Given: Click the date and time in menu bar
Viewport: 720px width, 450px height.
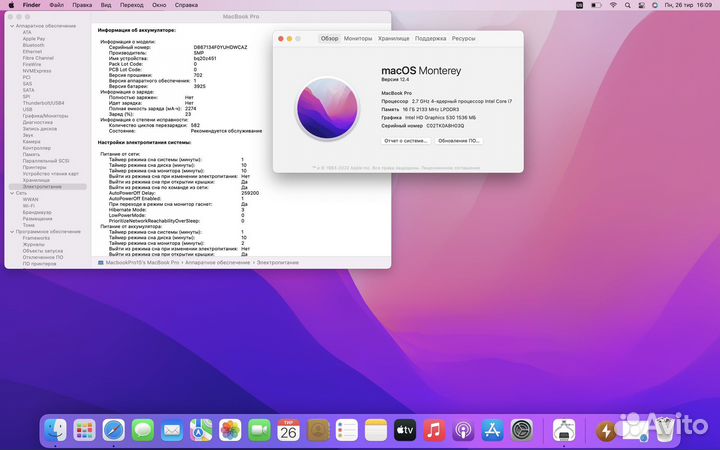Looking at the screenshot, I should pos(688,5).
